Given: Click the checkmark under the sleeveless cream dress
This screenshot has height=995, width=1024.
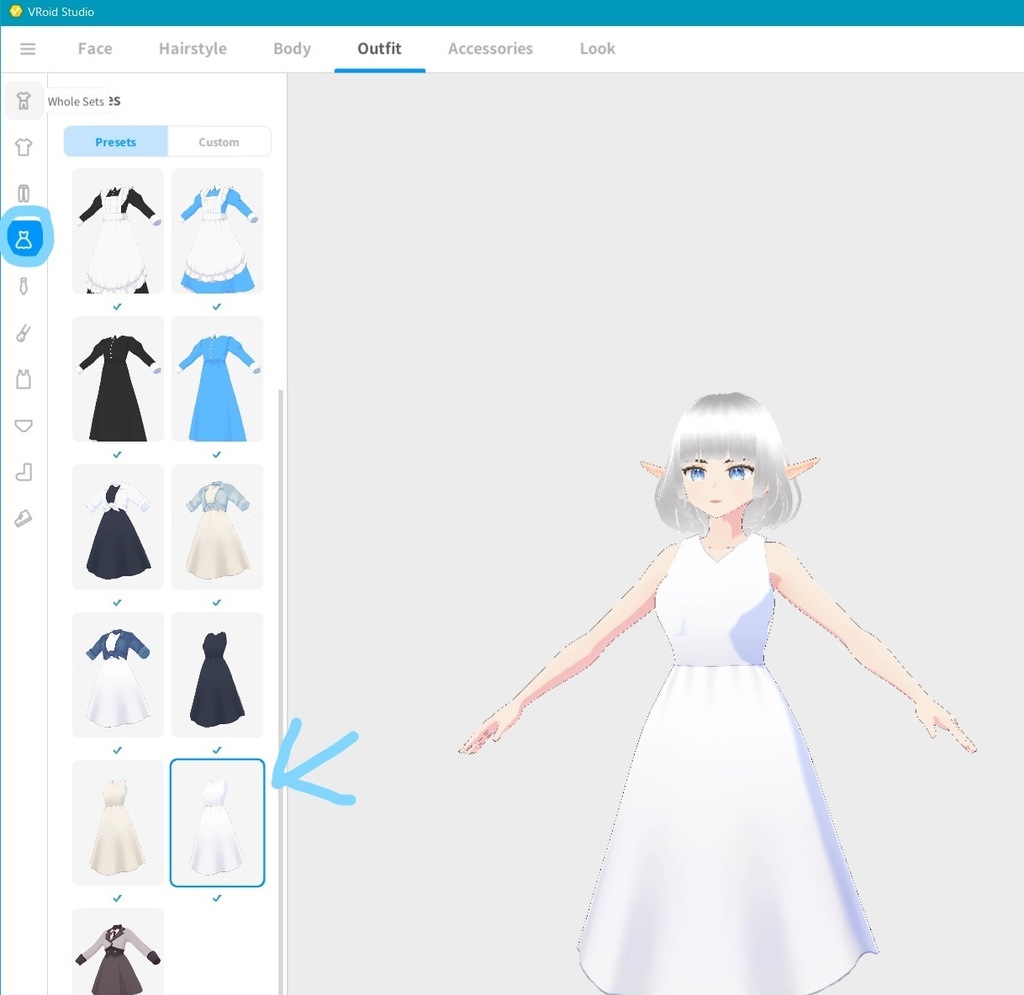Looking at the screenshot, I should (117, 898).
